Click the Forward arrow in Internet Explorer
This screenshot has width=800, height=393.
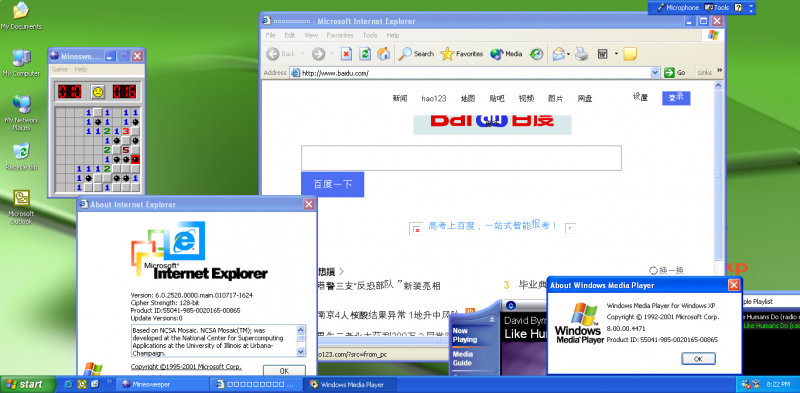318,54
